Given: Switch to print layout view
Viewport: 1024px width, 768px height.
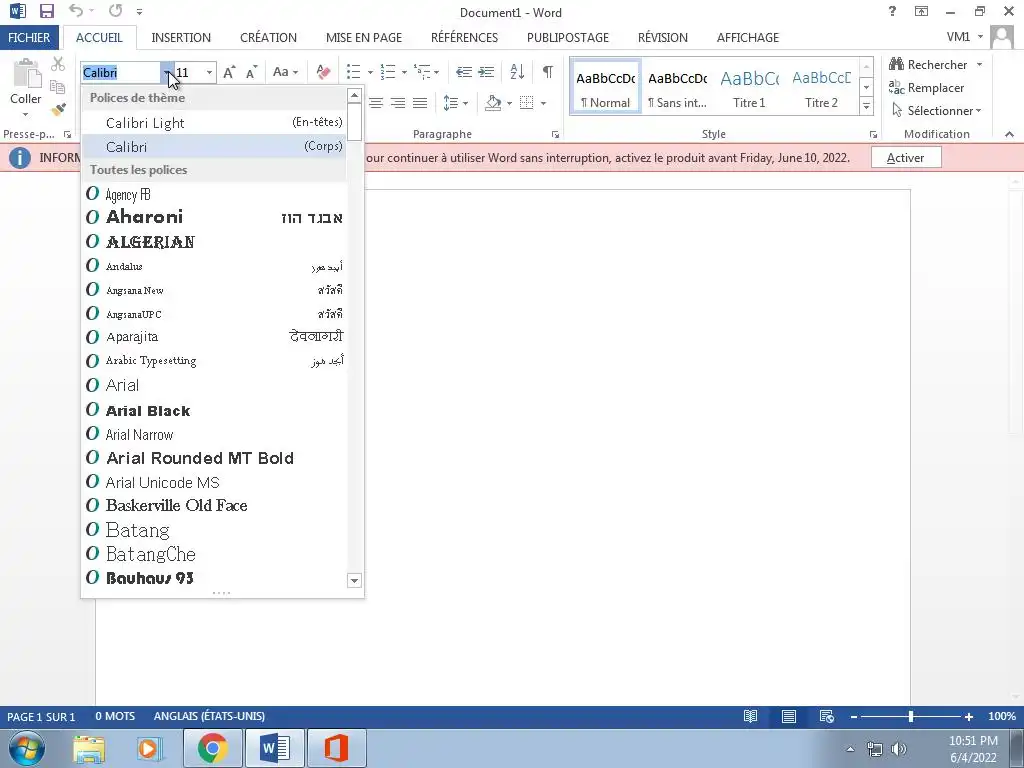Looking at the screenshot, I should click(x=789, y=716).
